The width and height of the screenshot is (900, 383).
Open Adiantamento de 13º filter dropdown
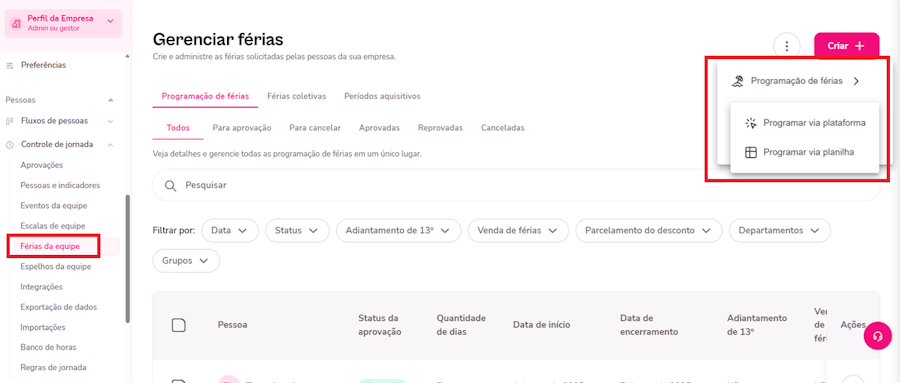[x=398, y=230]
